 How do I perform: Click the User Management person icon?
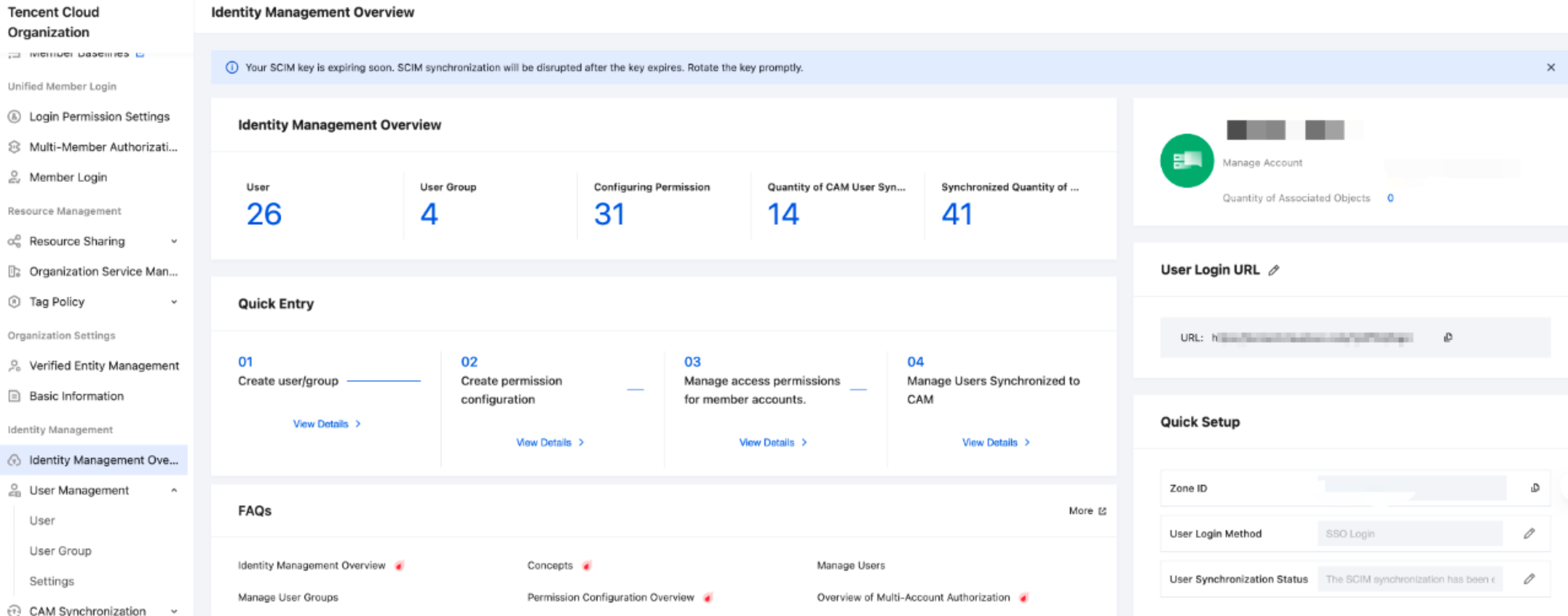coord(15,491)
